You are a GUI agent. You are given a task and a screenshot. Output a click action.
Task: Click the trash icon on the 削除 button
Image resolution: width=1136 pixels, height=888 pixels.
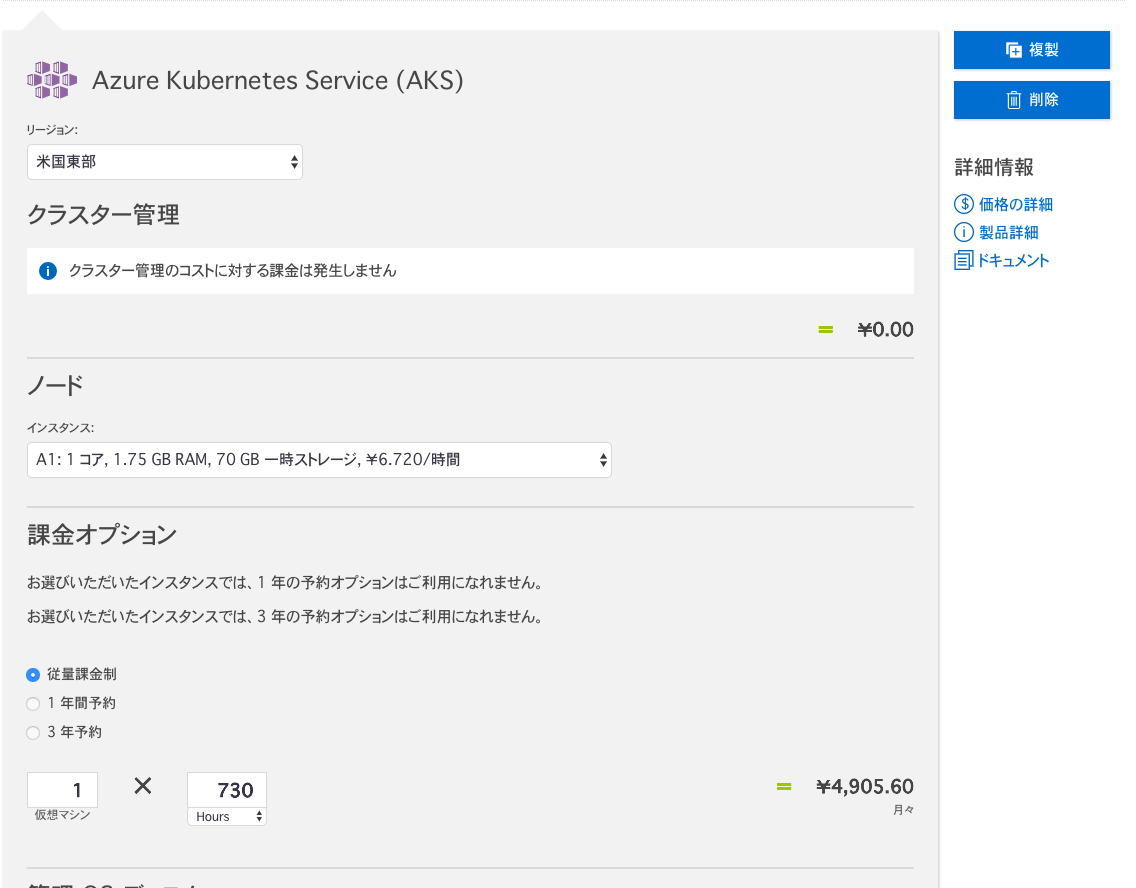(1014, 99)
